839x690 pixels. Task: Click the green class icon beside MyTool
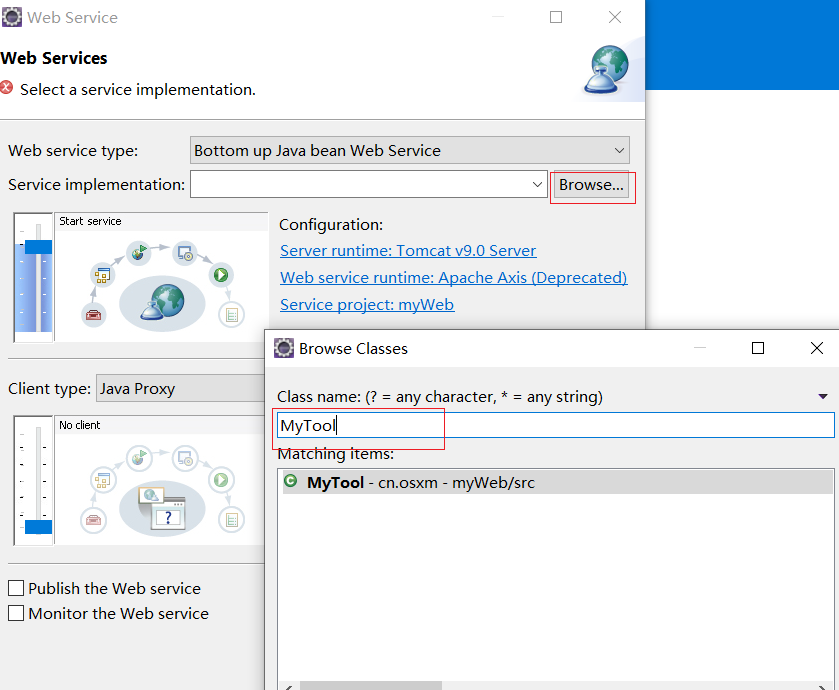(x=291, y=481)
